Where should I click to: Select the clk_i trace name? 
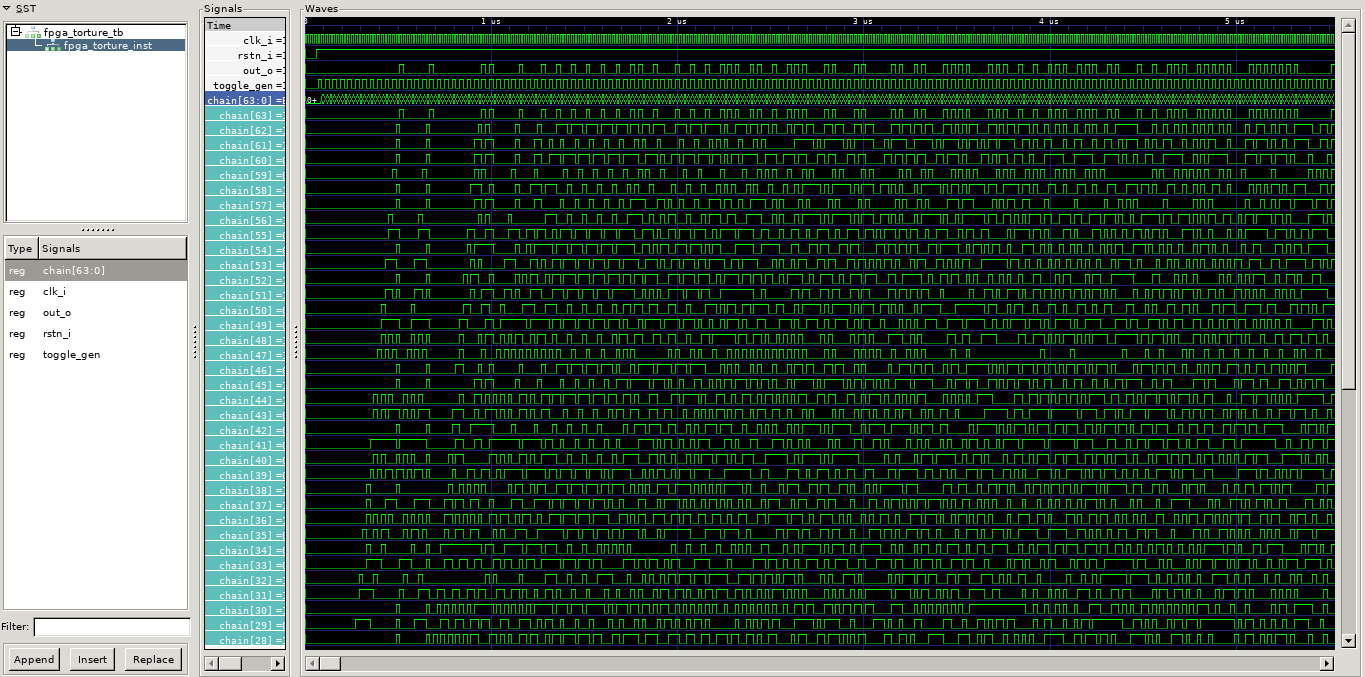click(245, 40)
